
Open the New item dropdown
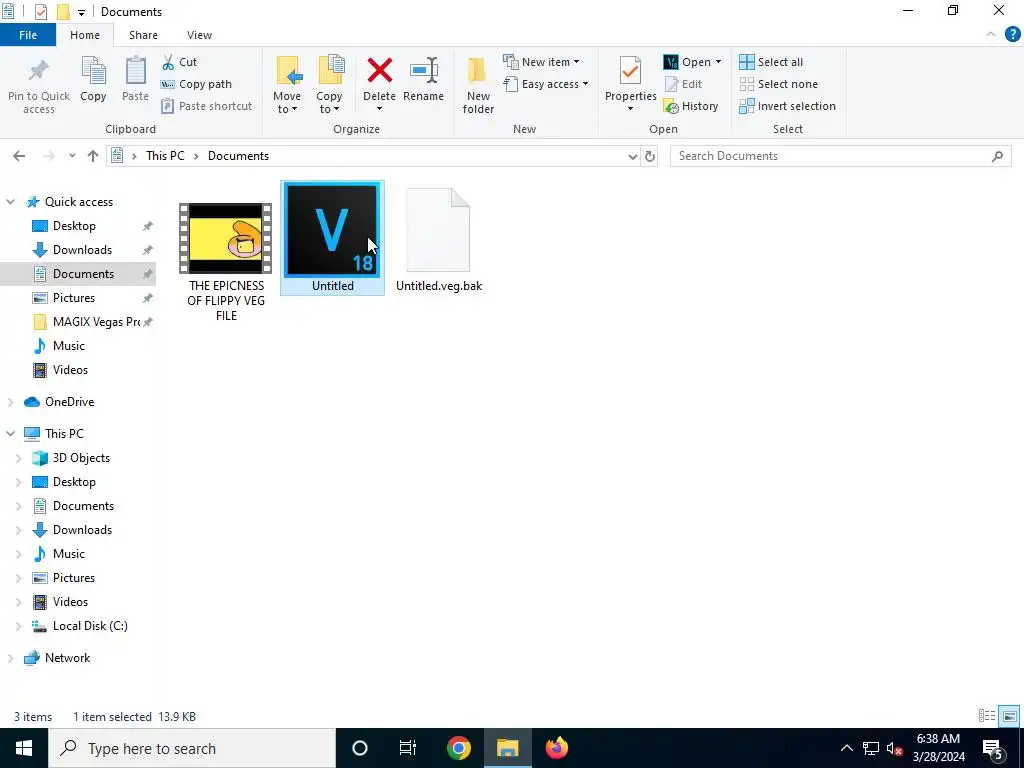point(541,62)
